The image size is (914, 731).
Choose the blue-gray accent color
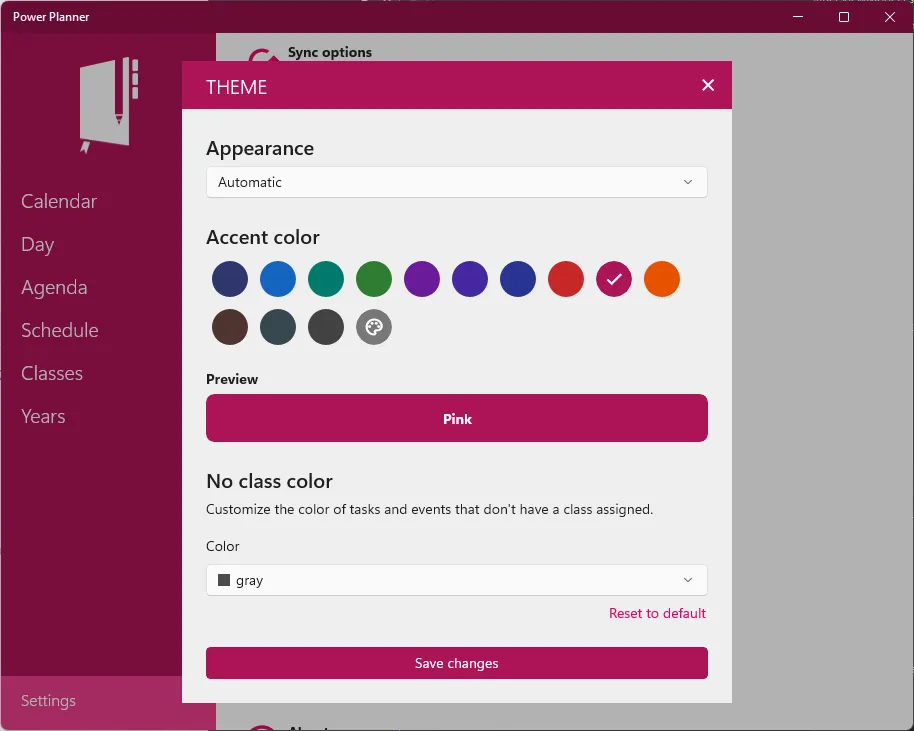(x=277, y=327)
